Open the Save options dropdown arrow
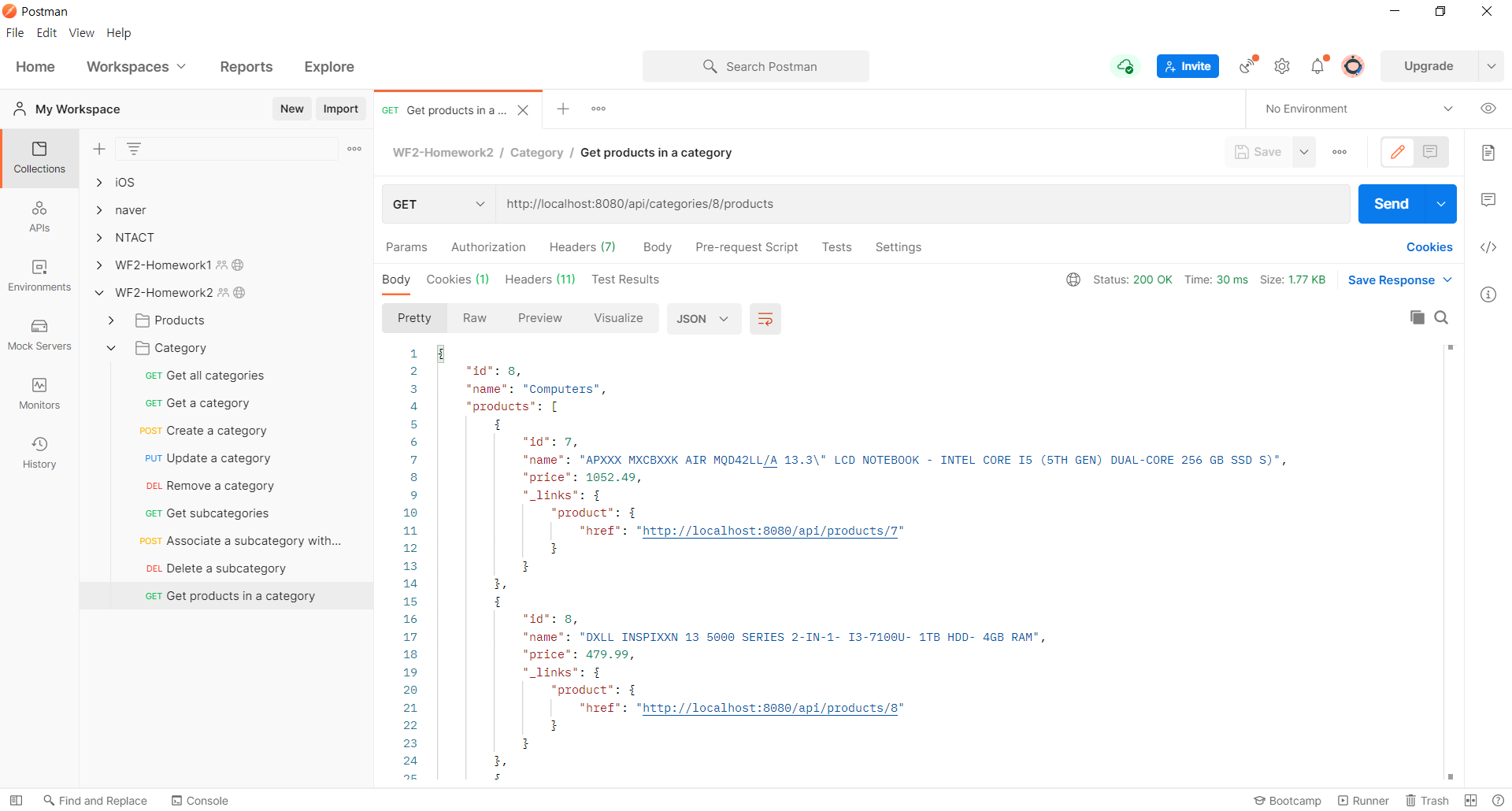Image resolution: width=1512 pixels, height=811 pixels. click(x=1304, y=152)
